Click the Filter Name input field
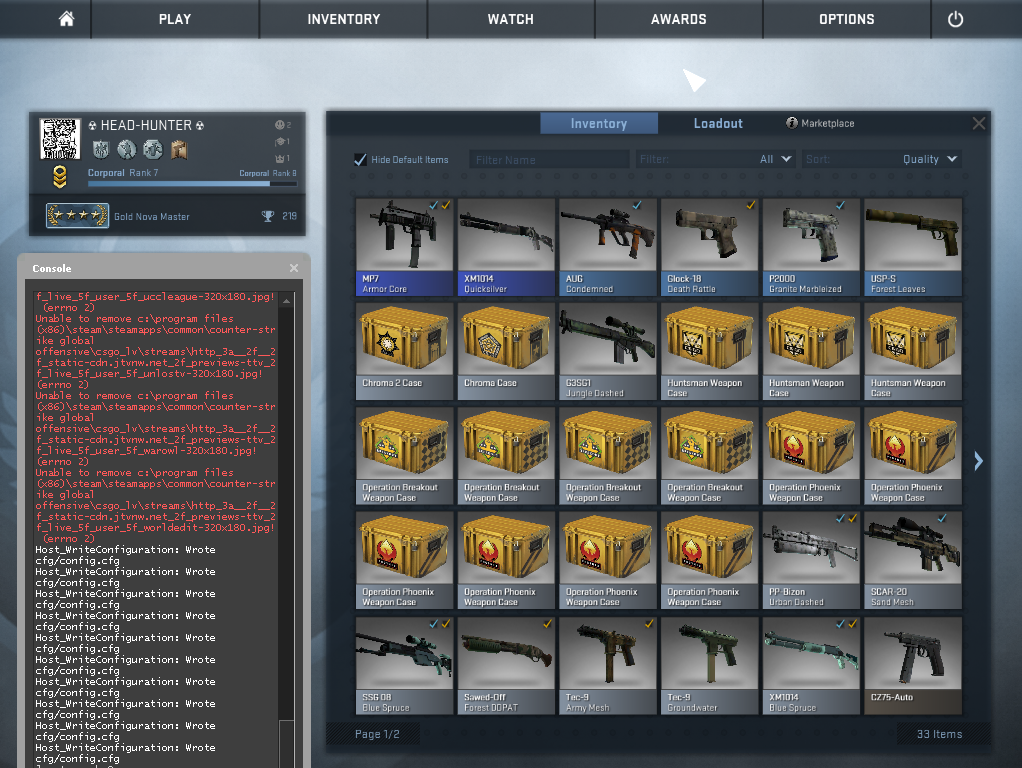The height and width of the screenshot is (768, 1022). [549, 160]
